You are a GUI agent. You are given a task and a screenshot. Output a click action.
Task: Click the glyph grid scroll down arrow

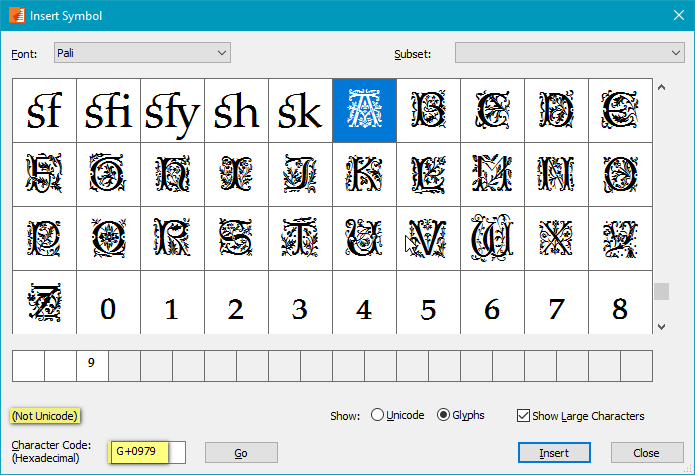click(661, 327)
